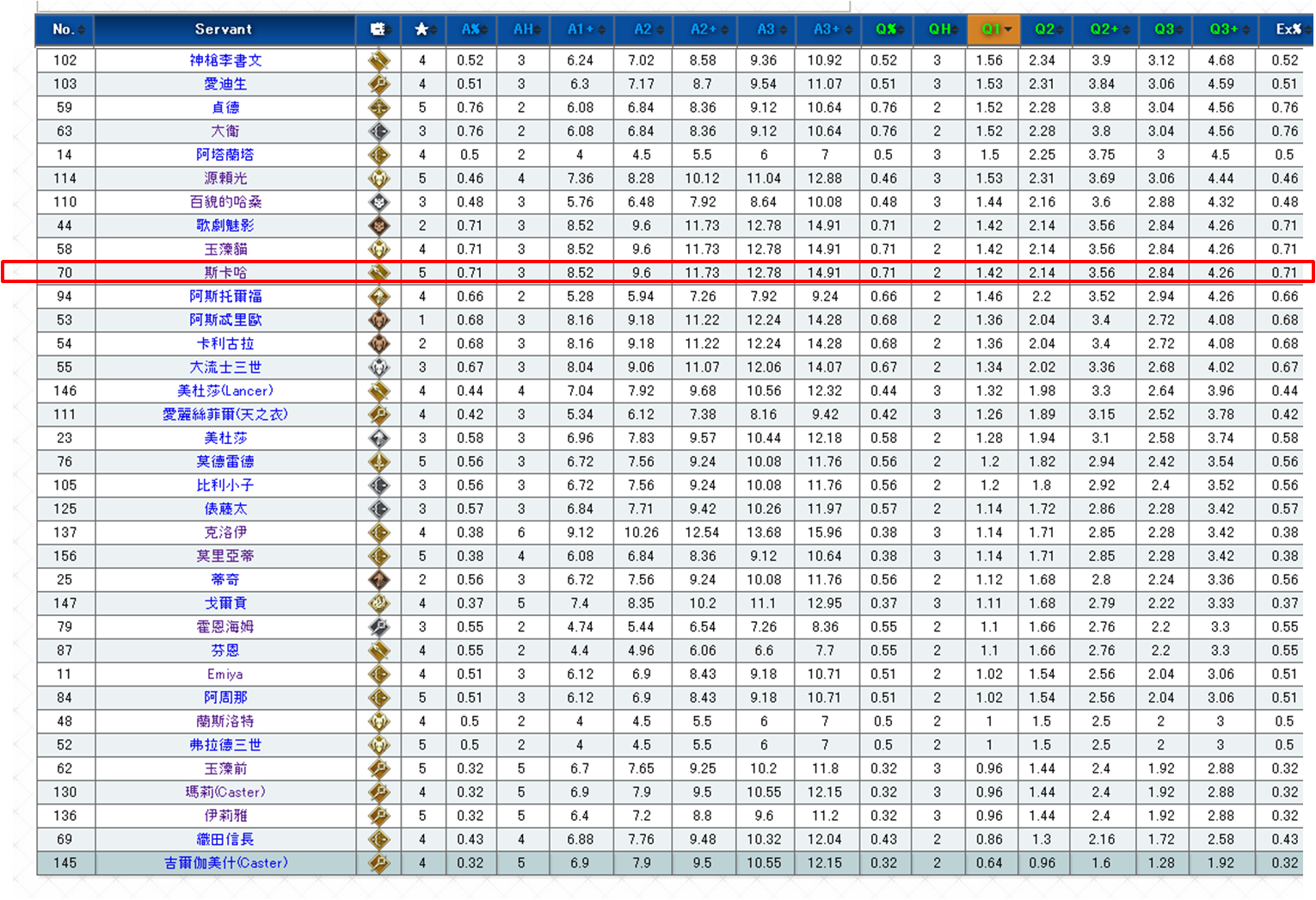Open the Emiya servant link

coord(225,675)
